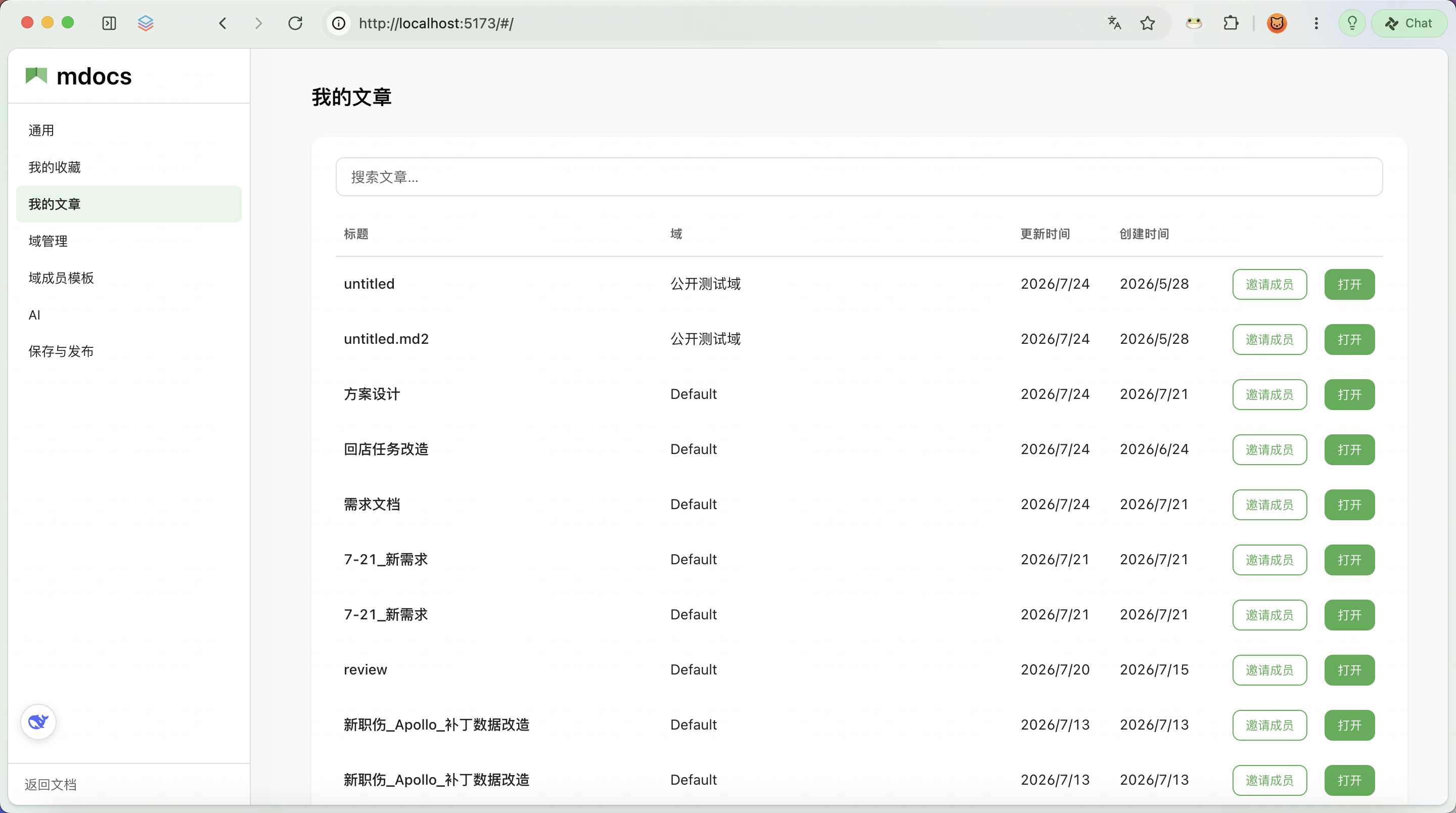
Task: Open the translate page icon
Action: click(1114, 23)
